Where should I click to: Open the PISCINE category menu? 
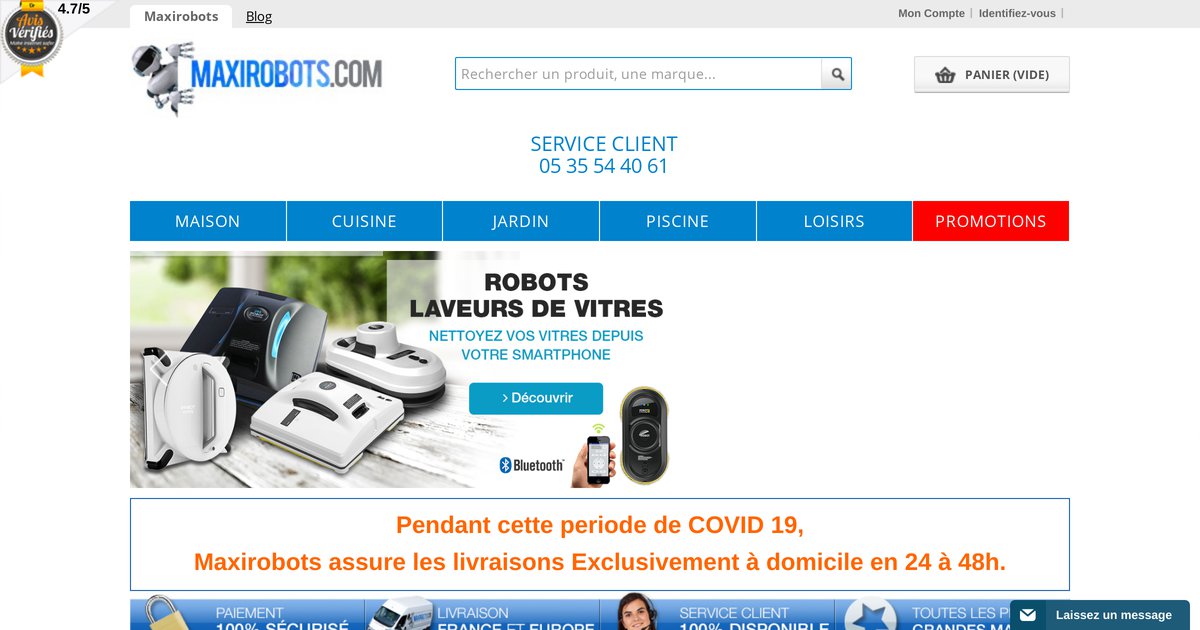[x=678, y=221]
